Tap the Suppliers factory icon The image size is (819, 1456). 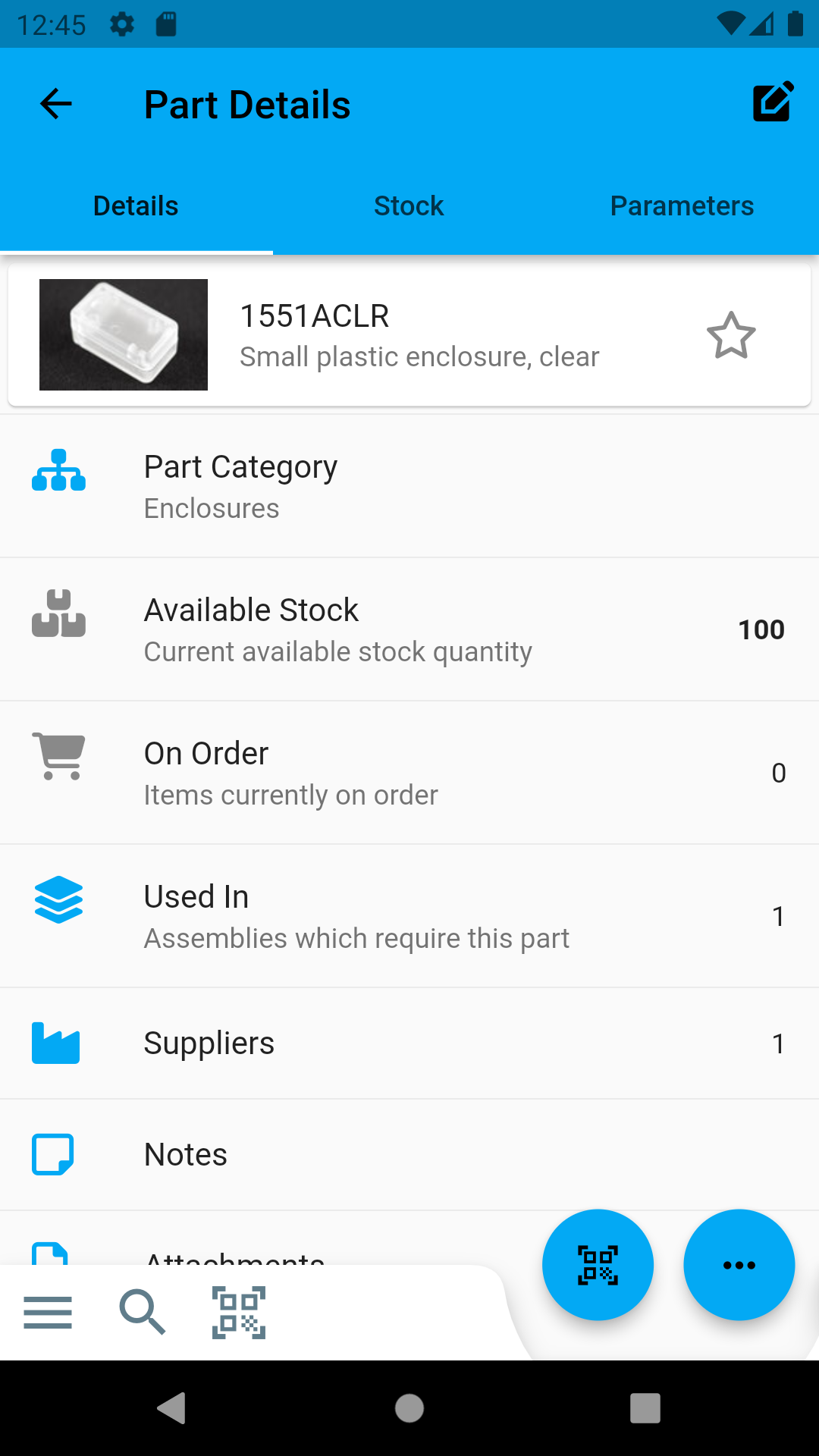click(x=56, y=1043)
